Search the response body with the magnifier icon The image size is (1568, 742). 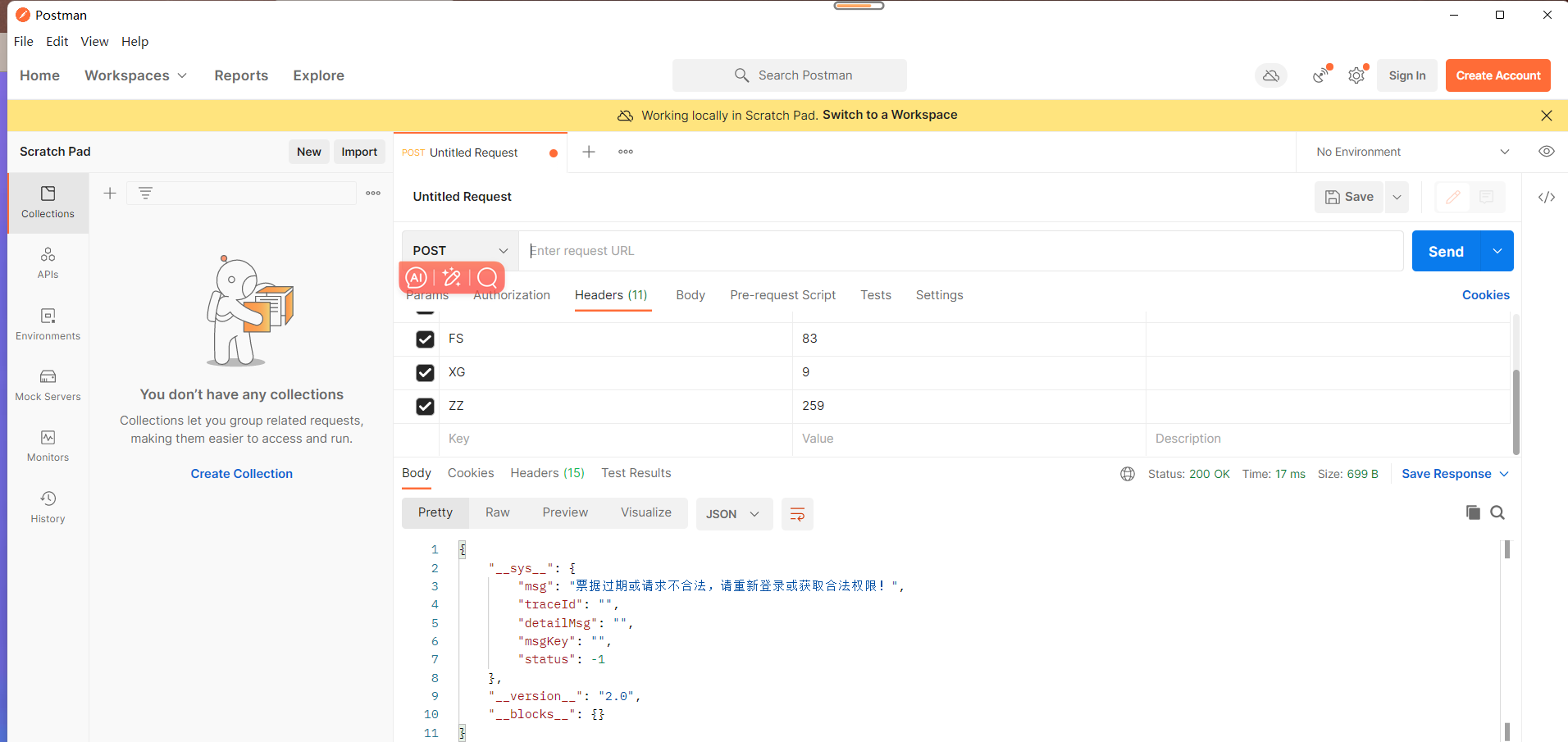coord(1497,512)
